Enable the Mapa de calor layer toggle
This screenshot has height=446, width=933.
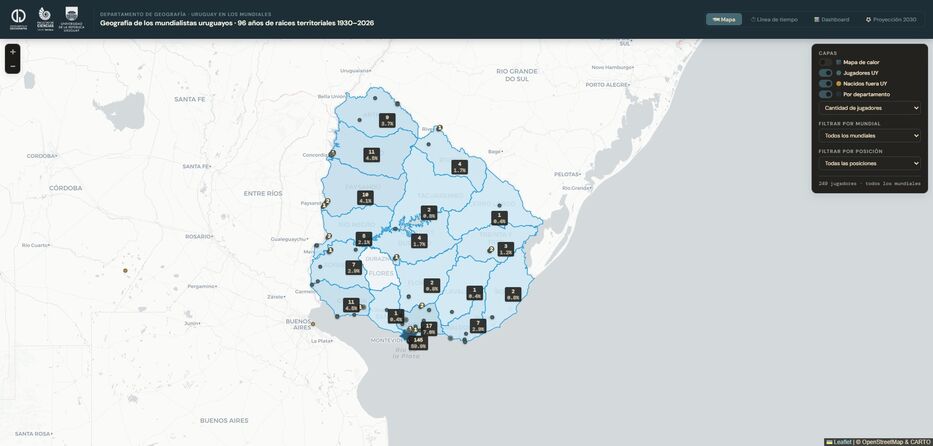pos(825,62)
